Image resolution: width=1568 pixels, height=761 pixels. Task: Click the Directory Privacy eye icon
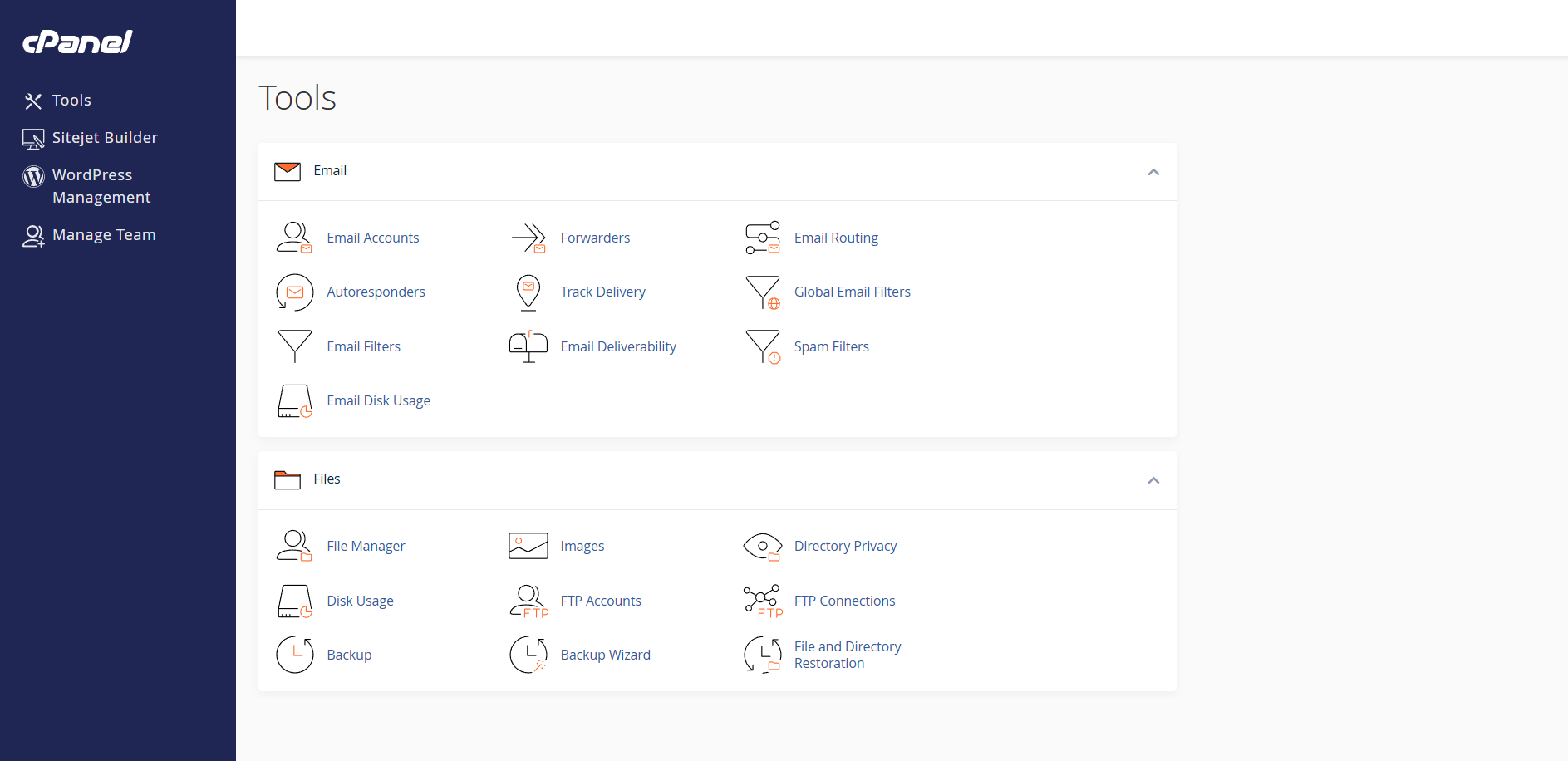pyautogui.click(x=763, y=547)
